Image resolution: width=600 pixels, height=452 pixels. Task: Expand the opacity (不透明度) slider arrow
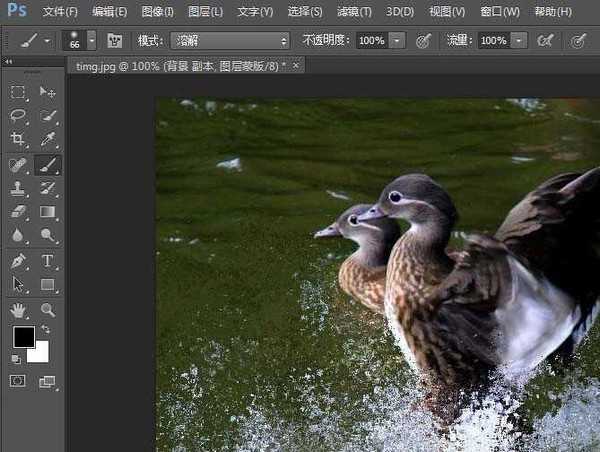click(x=397, y=41)
